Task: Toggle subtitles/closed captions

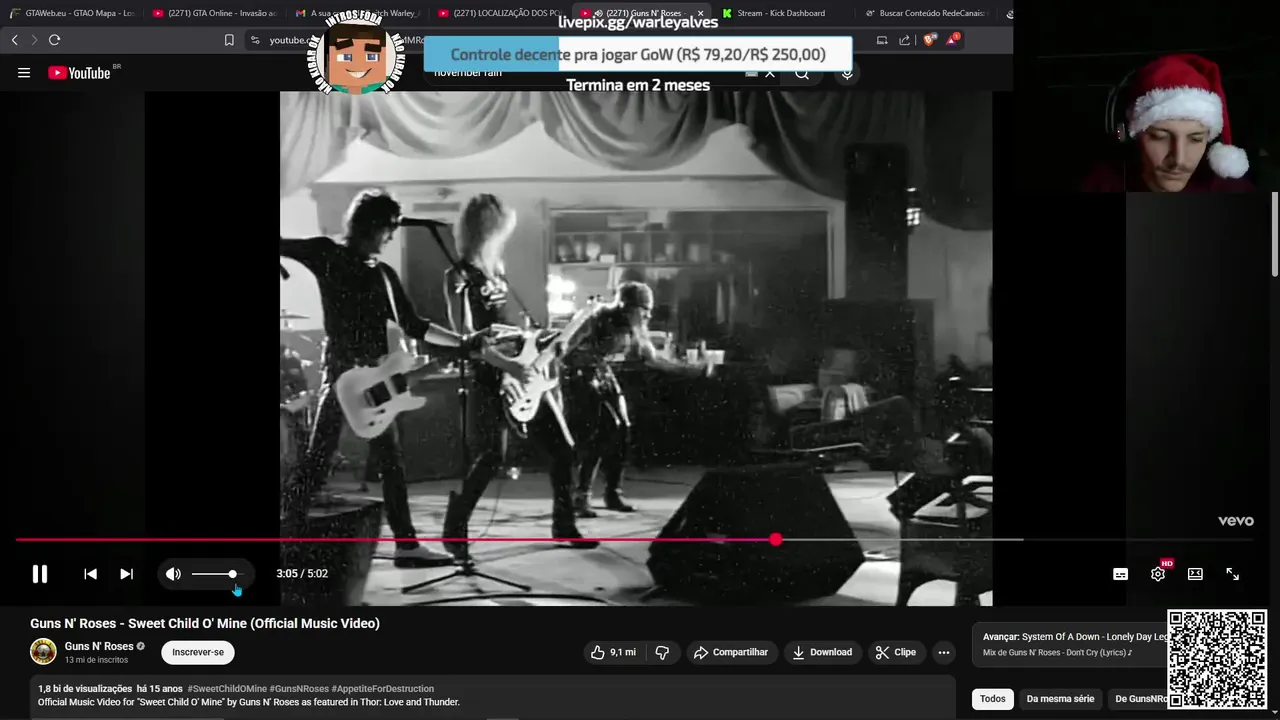Action: coord(1121,574)
